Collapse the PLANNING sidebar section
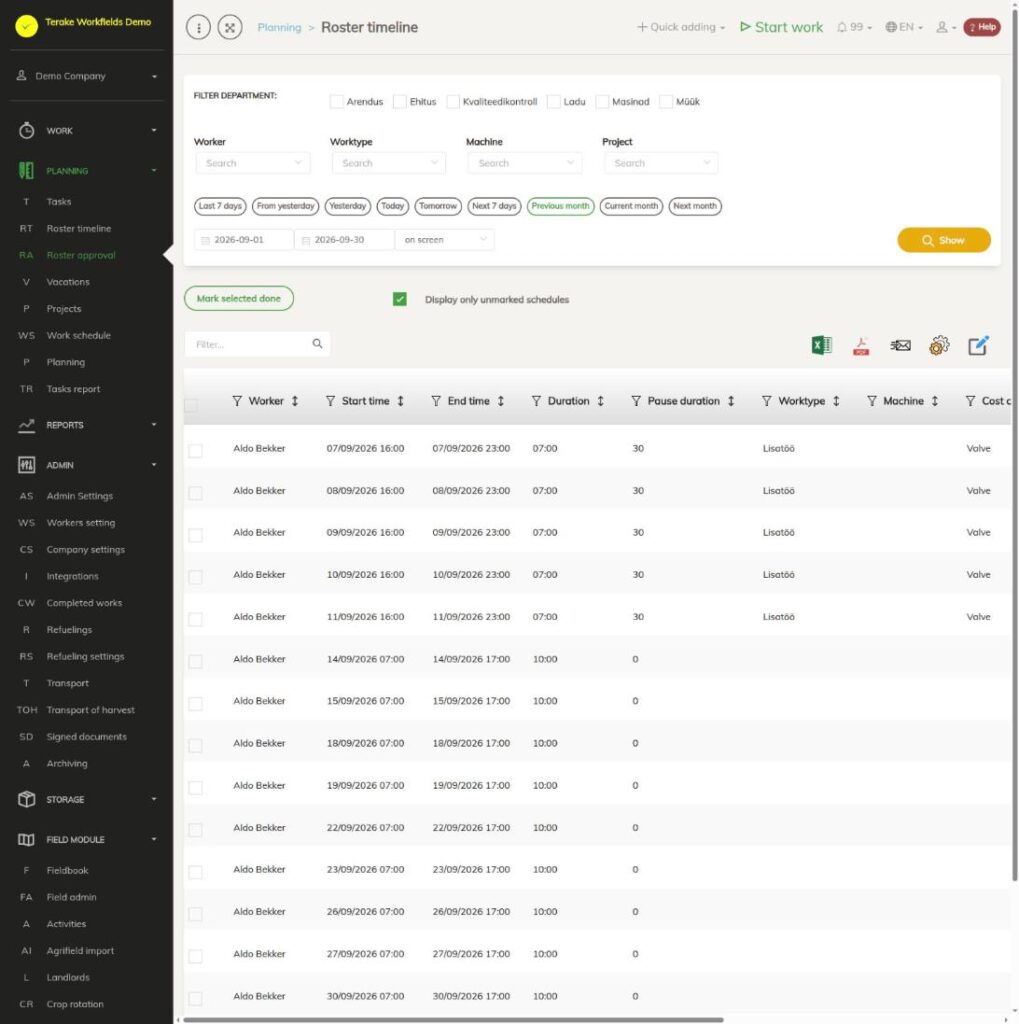 [86, 170]
